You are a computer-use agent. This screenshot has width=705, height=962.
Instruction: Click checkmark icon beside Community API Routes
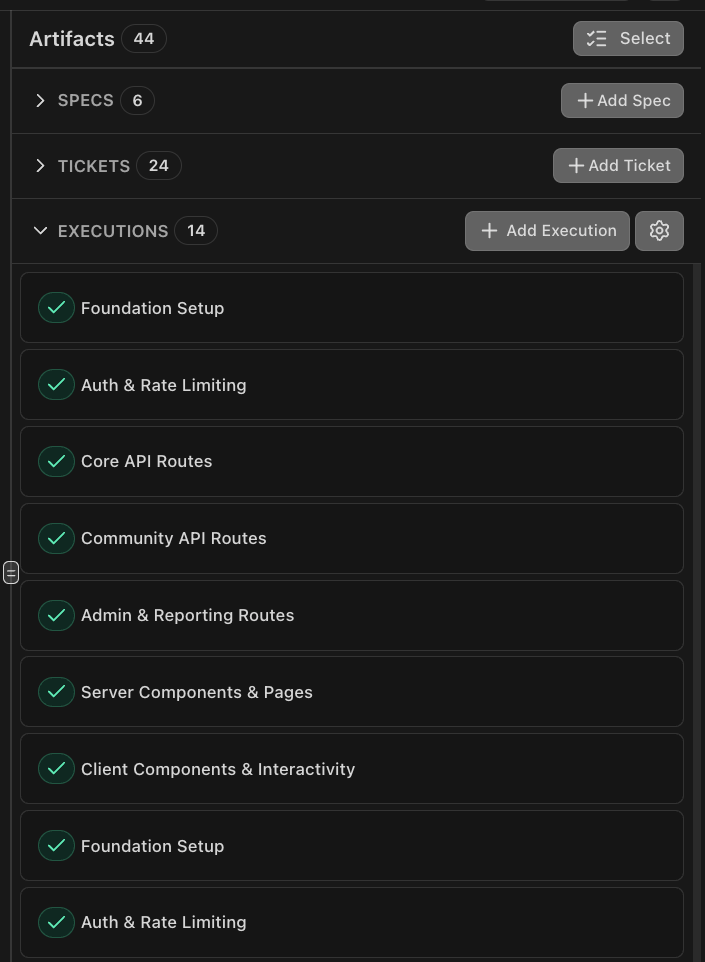tap(56, 539)
